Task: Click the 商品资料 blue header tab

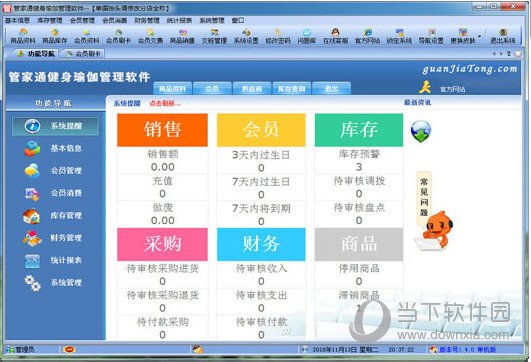Action: (x=173, y=89)
